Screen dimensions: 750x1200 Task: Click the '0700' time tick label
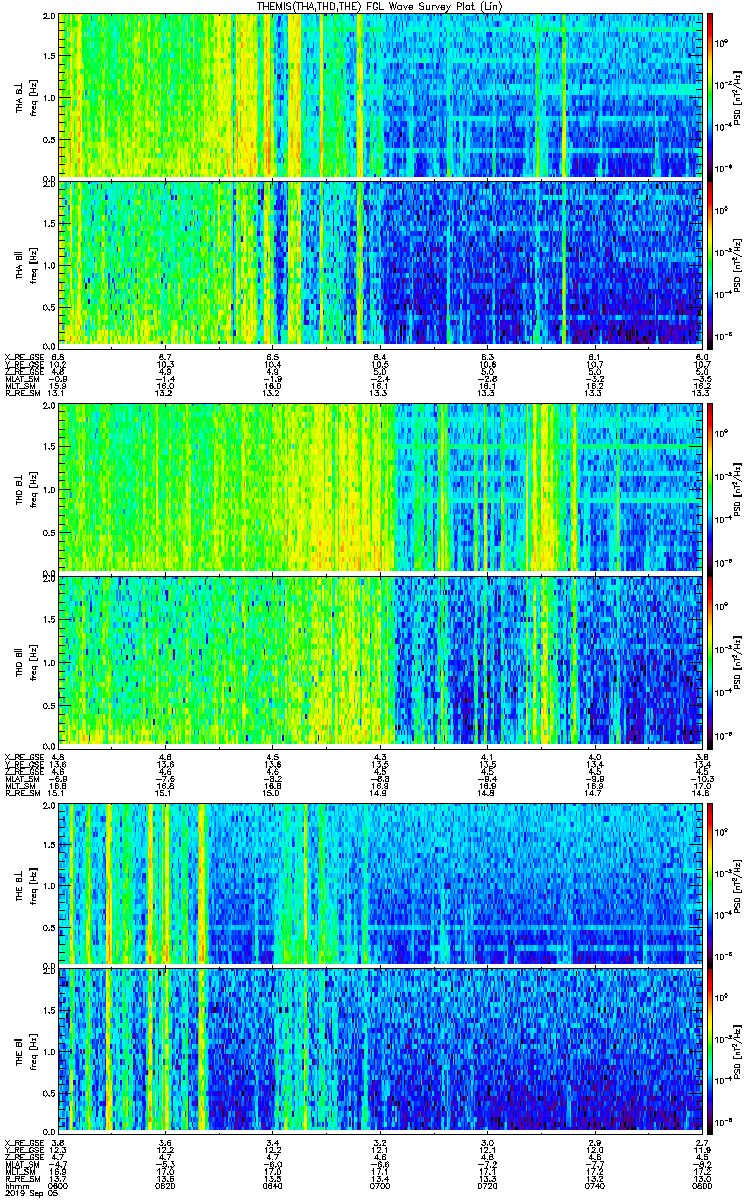[380, 1185]
